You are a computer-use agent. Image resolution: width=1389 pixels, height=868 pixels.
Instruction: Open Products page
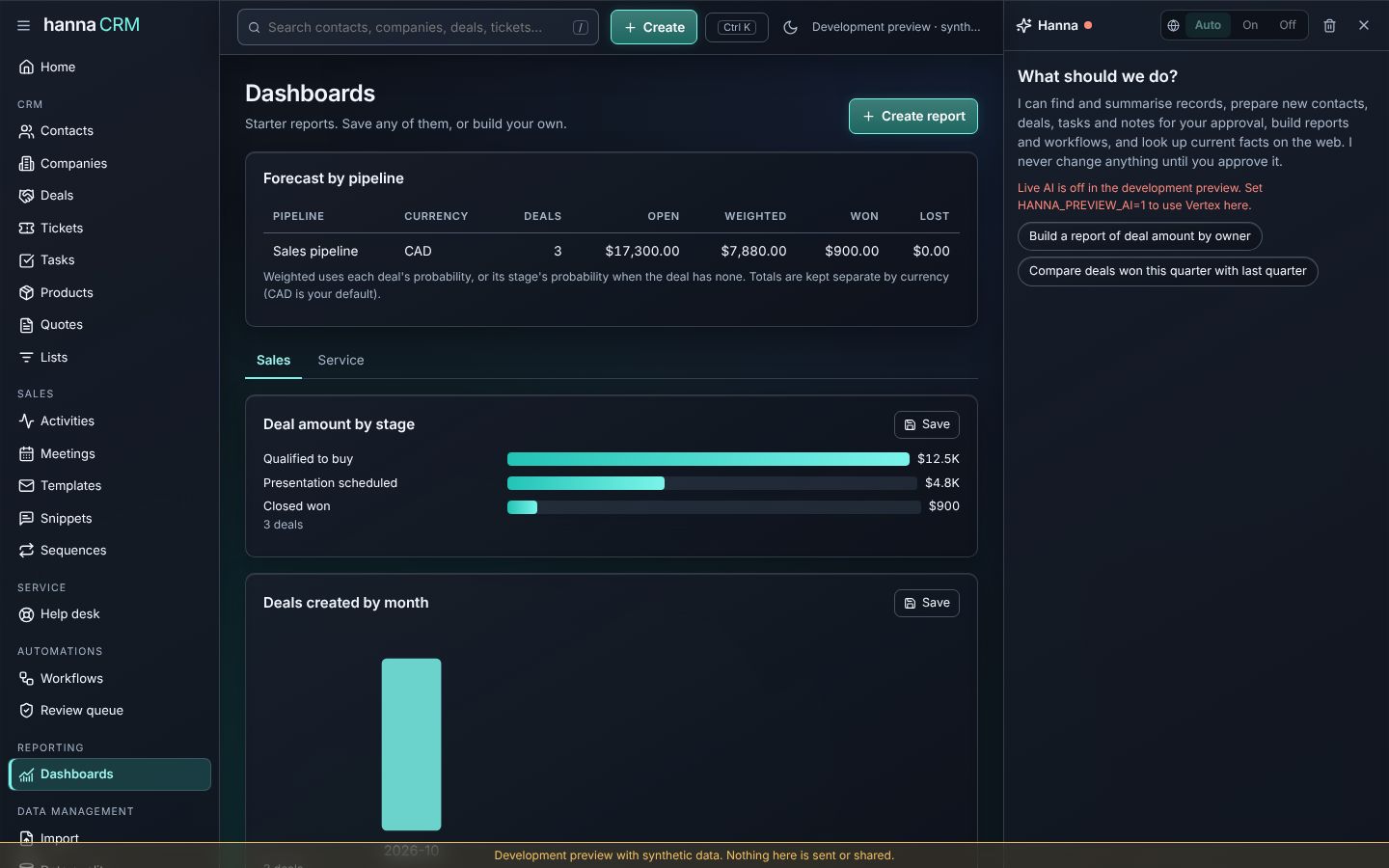[109, 293]
